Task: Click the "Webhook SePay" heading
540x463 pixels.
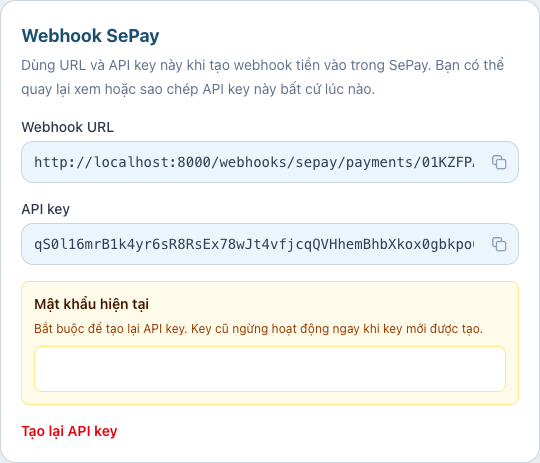Action: 90,35
